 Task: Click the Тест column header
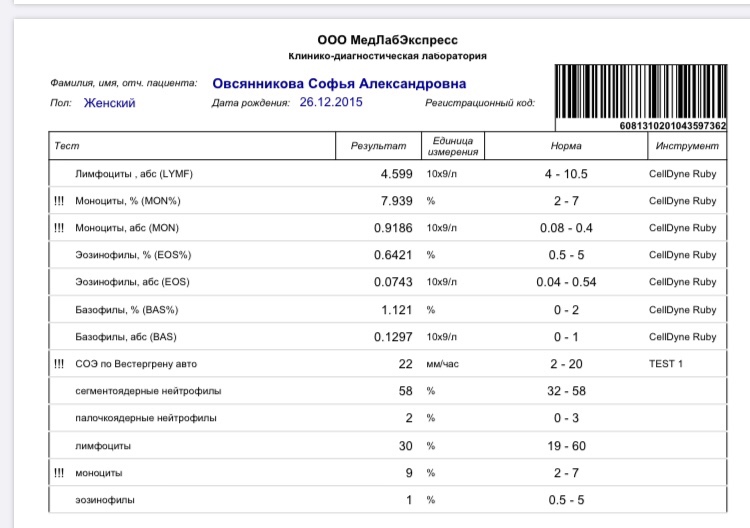[x=66, y=146]
